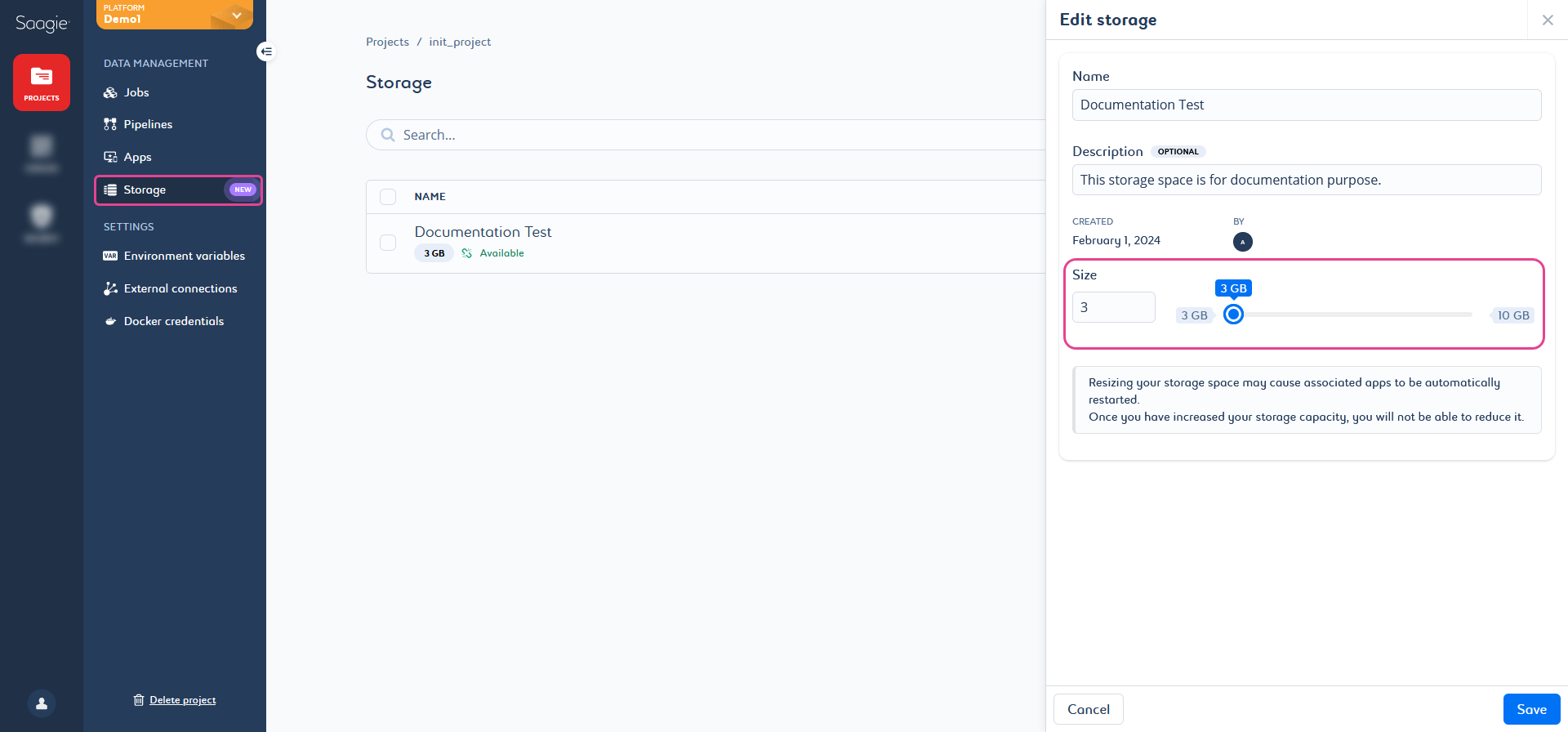Click the creator avatar icon
This screenshot has height=732, width=1568.
(1242, 242)
